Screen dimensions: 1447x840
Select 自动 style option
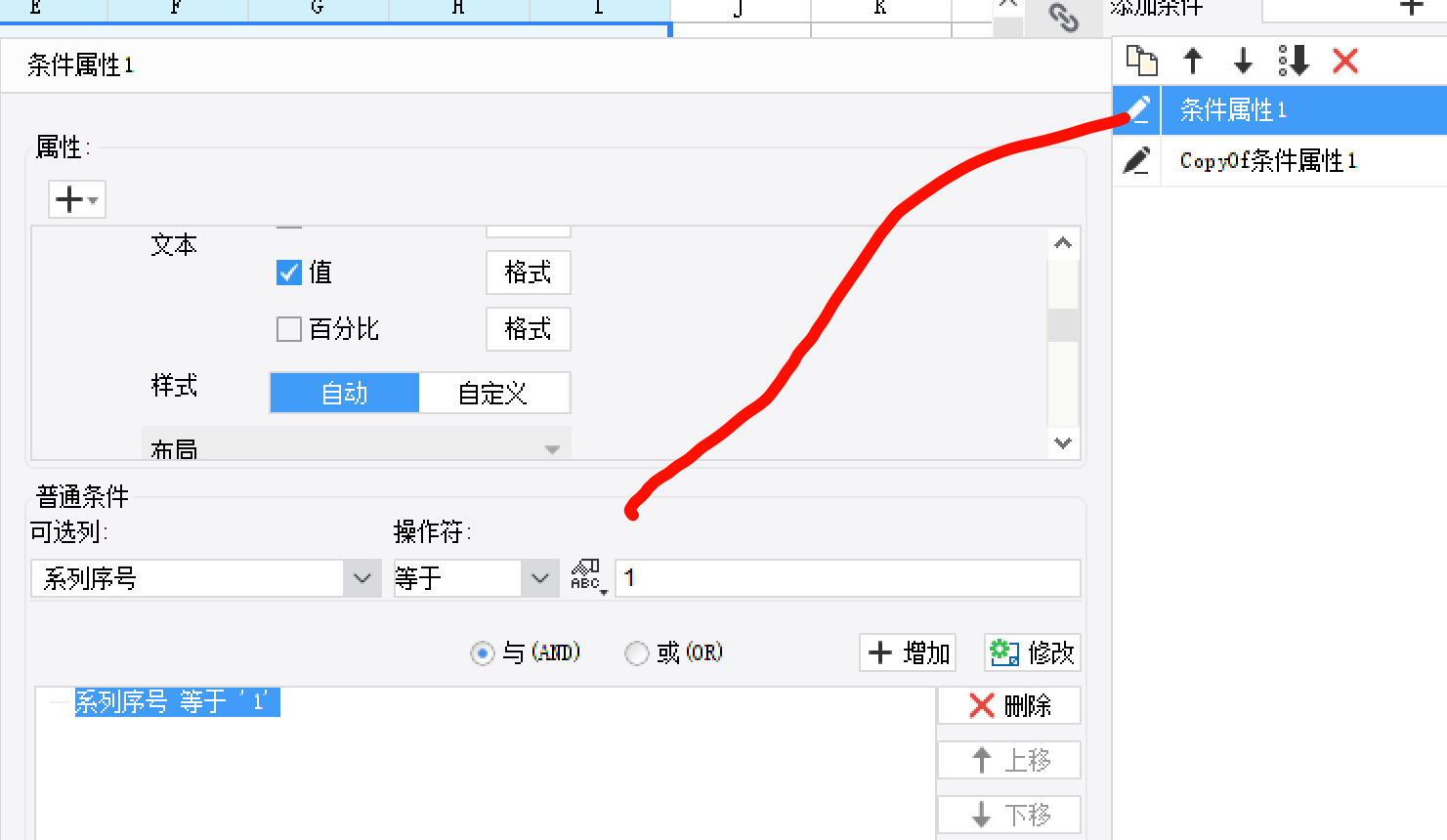(x=345, y=393)
